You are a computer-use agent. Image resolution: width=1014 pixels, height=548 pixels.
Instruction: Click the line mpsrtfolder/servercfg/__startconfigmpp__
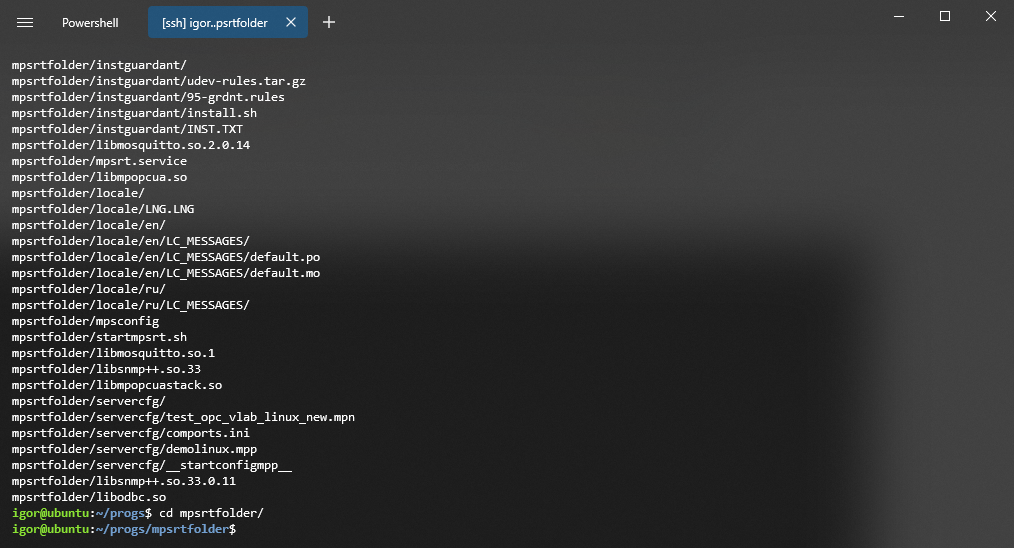(x=151, y=465)
